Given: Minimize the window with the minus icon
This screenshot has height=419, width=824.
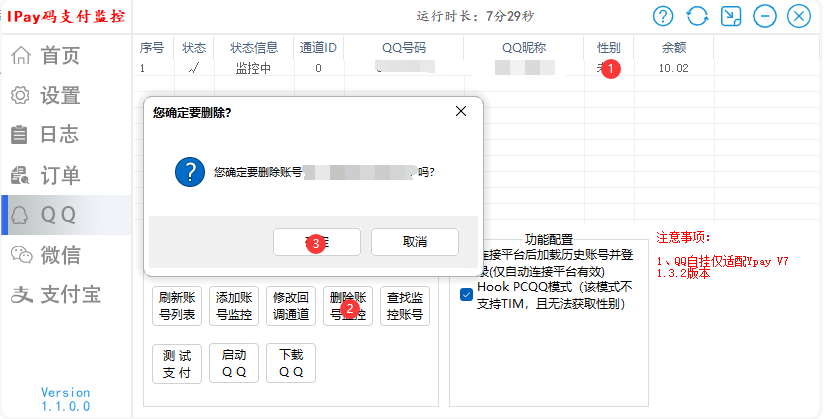Looking at the screenshot, I should (x=765, y=16).
